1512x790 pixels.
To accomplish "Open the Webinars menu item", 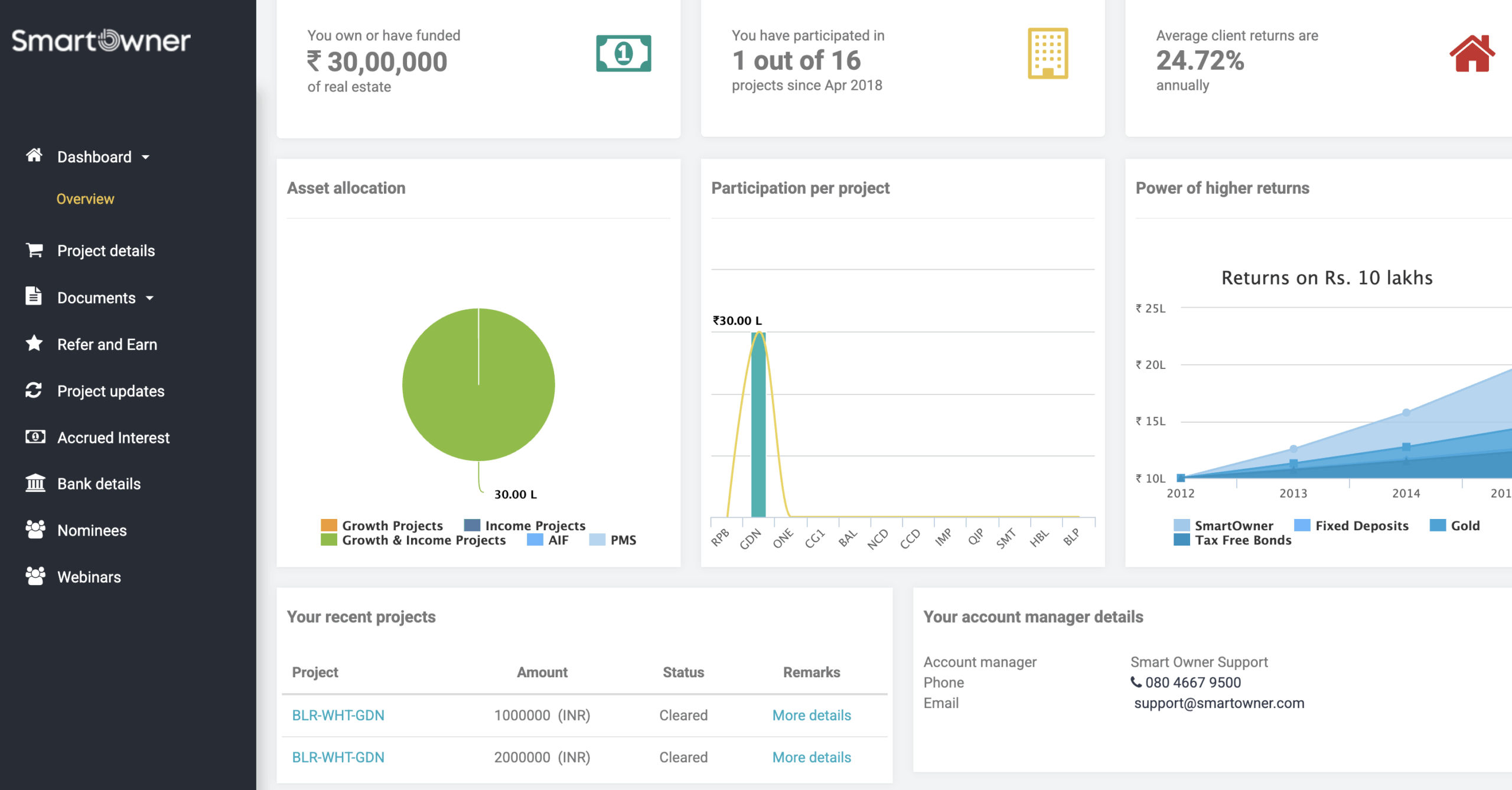I will pyautogui.click(x=89, y=577).
